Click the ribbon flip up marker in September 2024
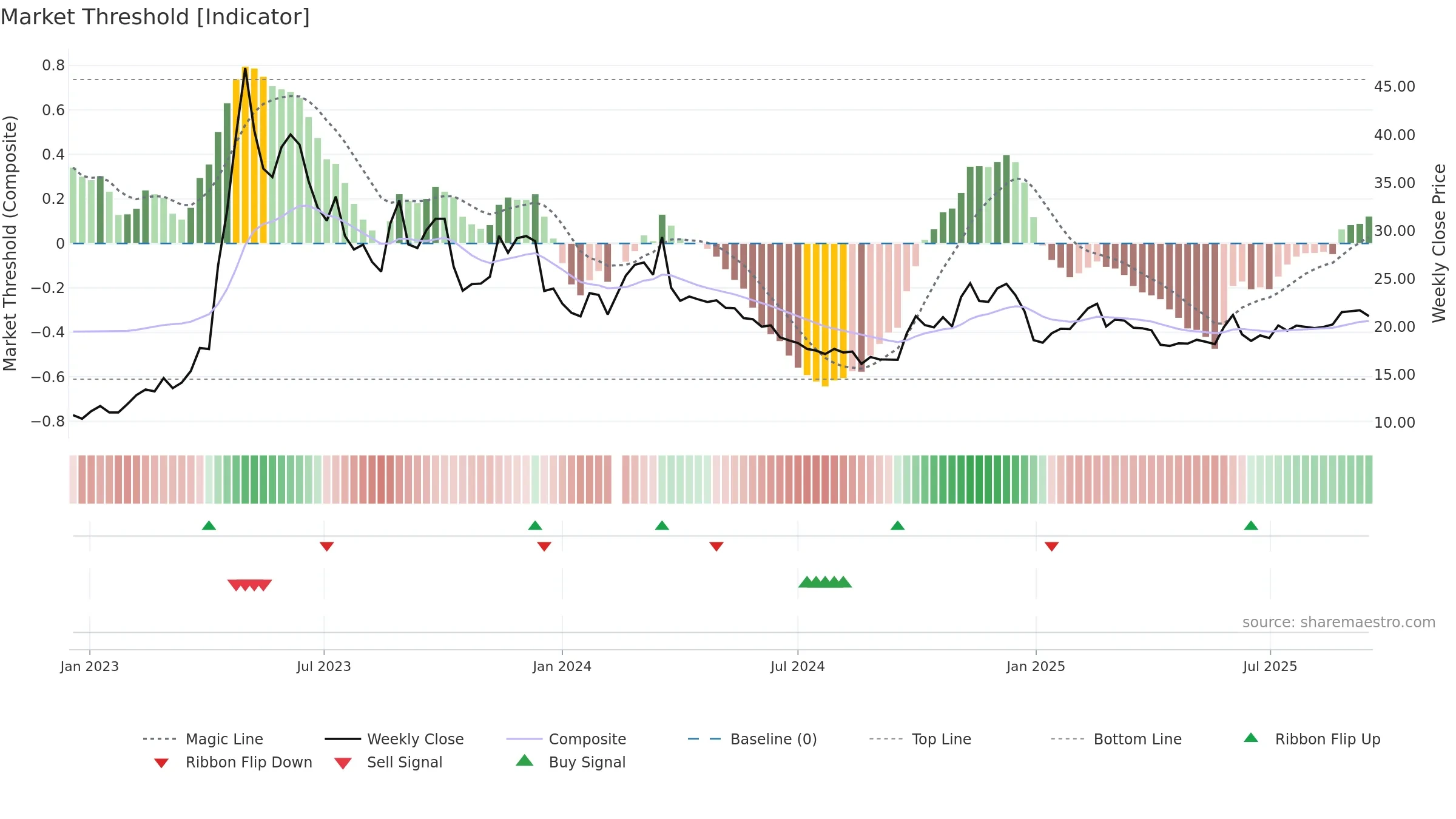The image size is (1456, 819). (x=898, y=525)
